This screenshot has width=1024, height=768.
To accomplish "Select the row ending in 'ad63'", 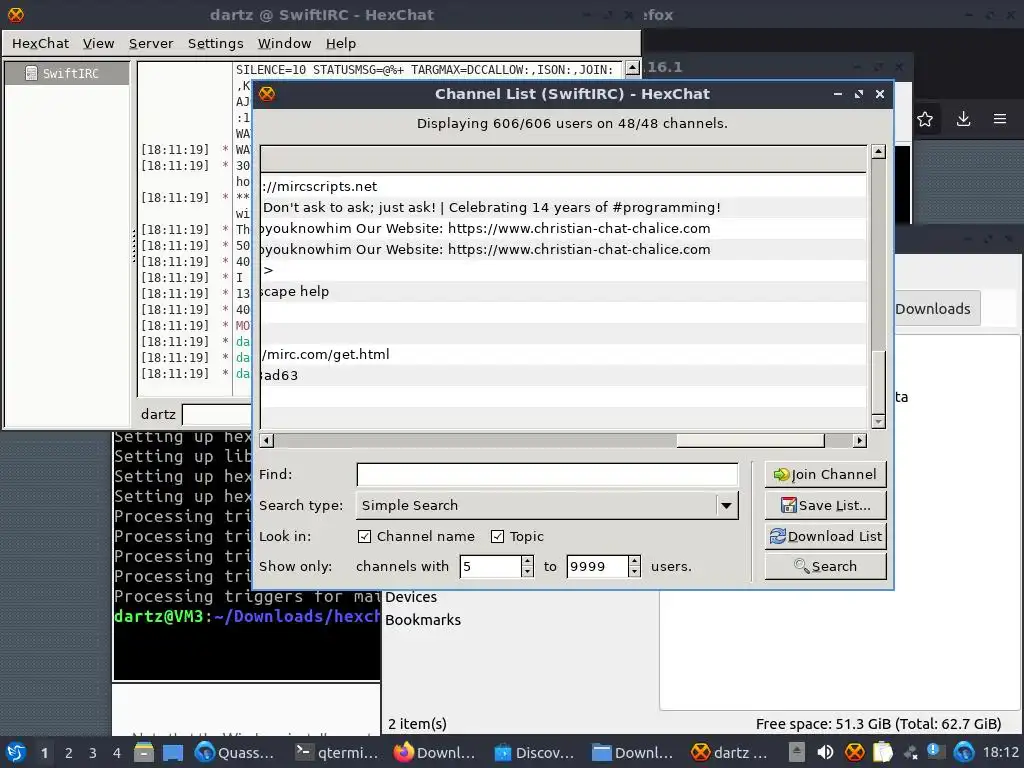I will coord(563,375).
